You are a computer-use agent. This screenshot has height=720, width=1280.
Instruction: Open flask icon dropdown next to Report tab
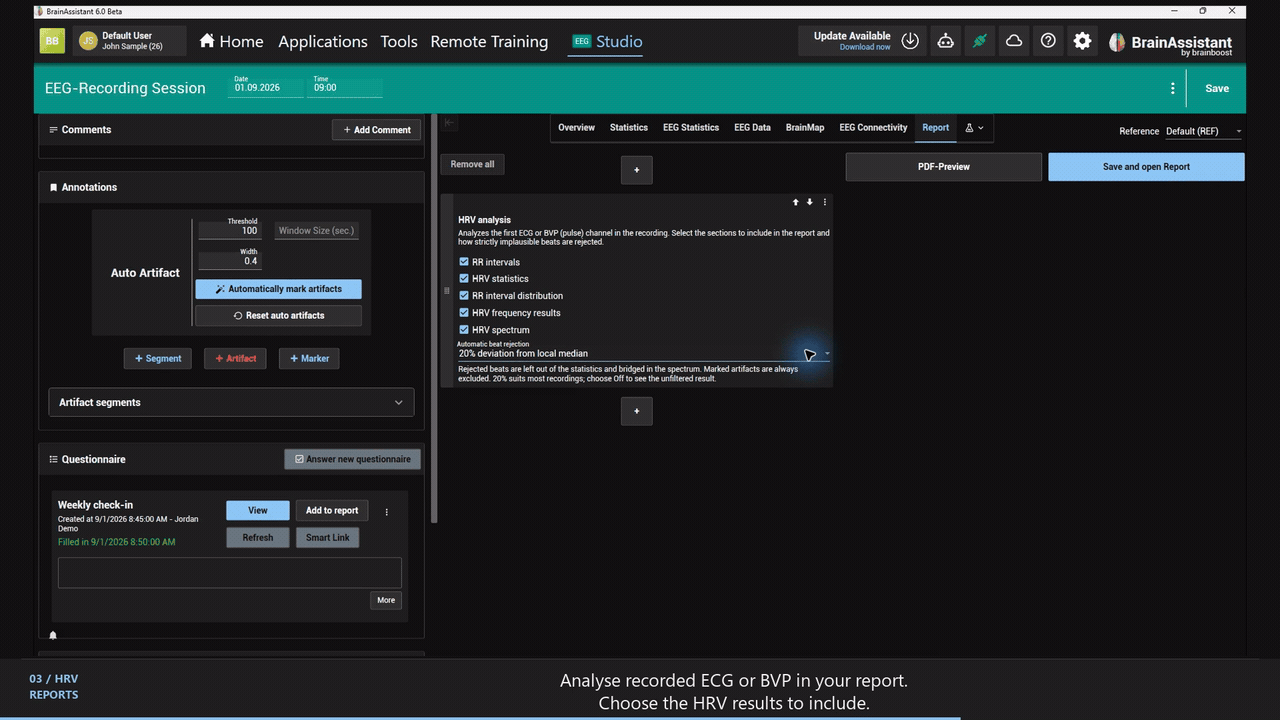tap(974, 128)
